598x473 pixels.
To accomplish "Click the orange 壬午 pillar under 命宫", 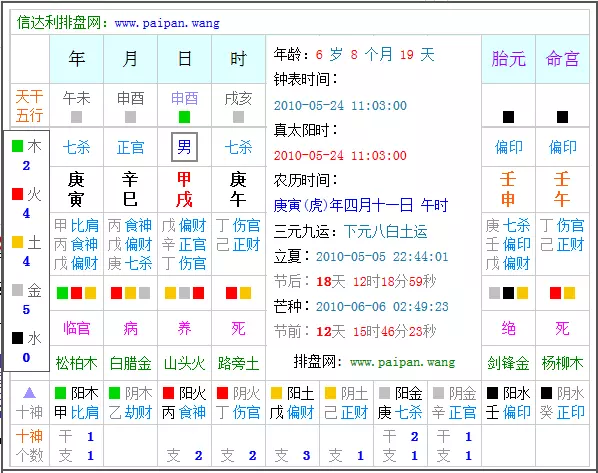I will click(563, 189).
